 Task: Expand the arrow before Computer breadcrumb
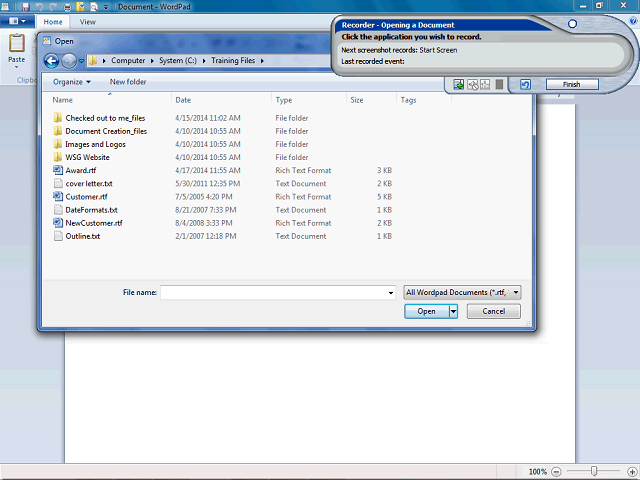pos(104,61)
